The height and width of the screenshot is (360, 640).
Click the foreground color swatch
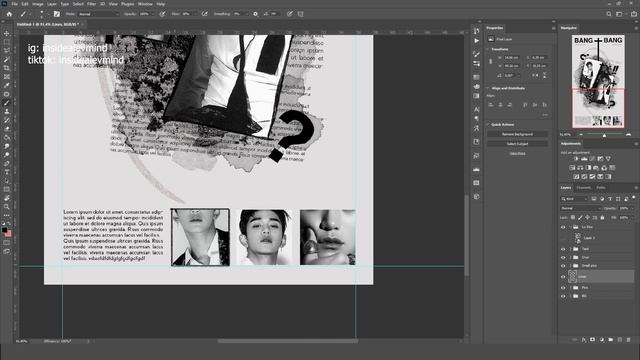(x=4, y=230)
